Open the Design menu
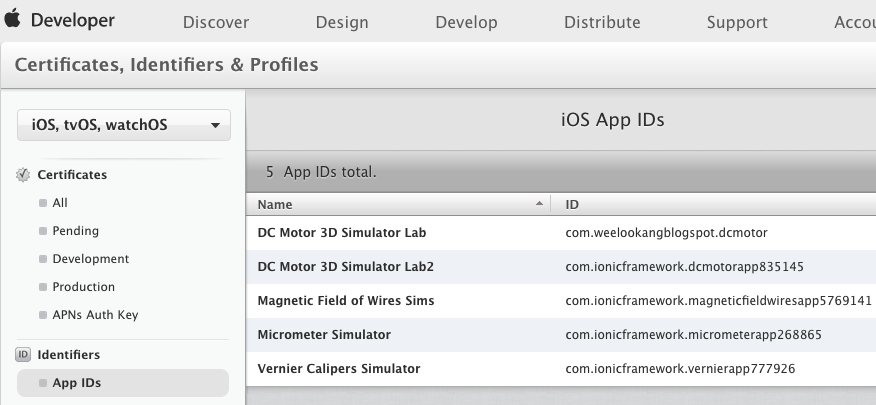876x405 pixels. pyautogui.click(x=342, y=22)
